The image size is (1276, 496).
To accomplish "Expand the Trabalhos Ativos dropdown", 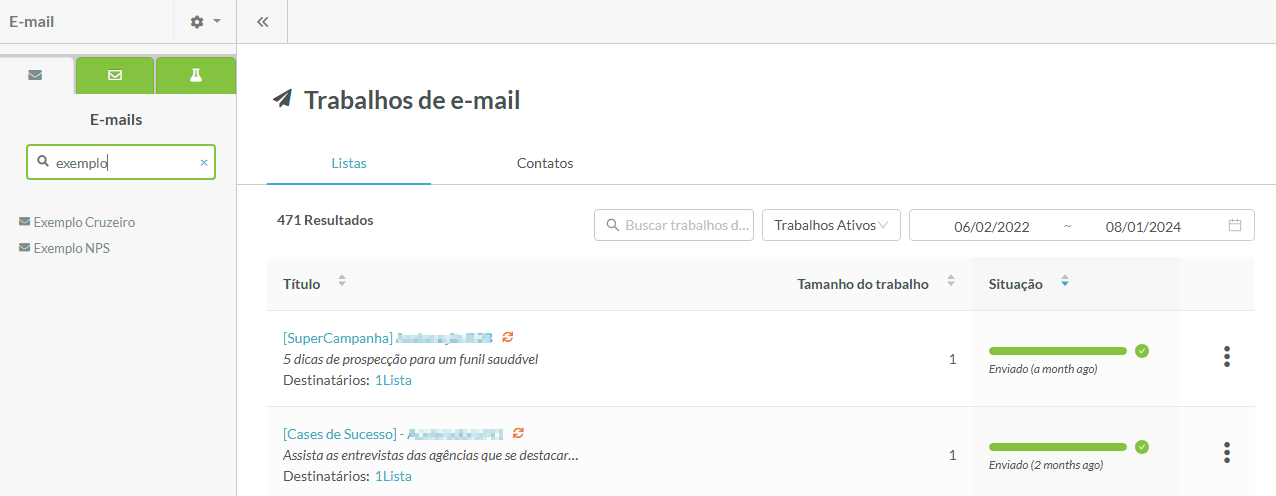I will tap(831, 226).
